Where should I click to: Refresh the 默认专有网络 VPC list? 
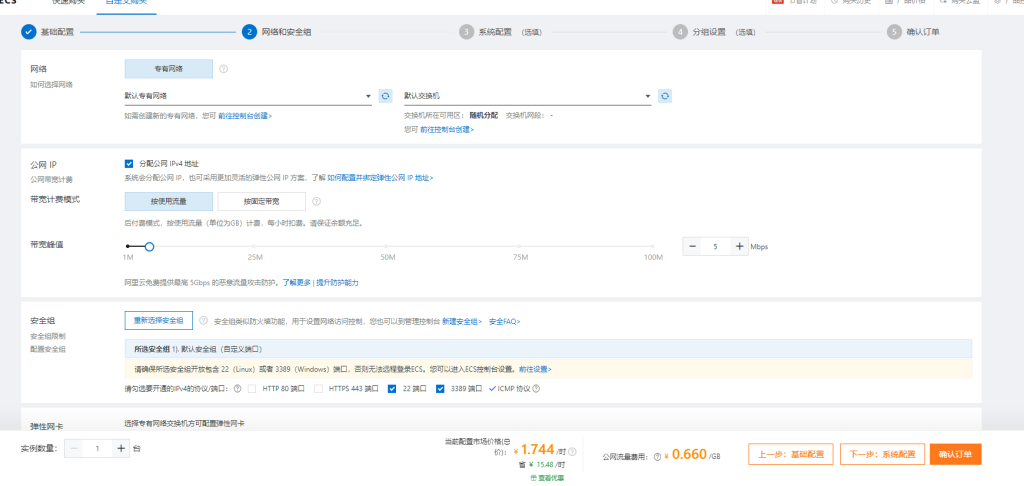point(385,96)
